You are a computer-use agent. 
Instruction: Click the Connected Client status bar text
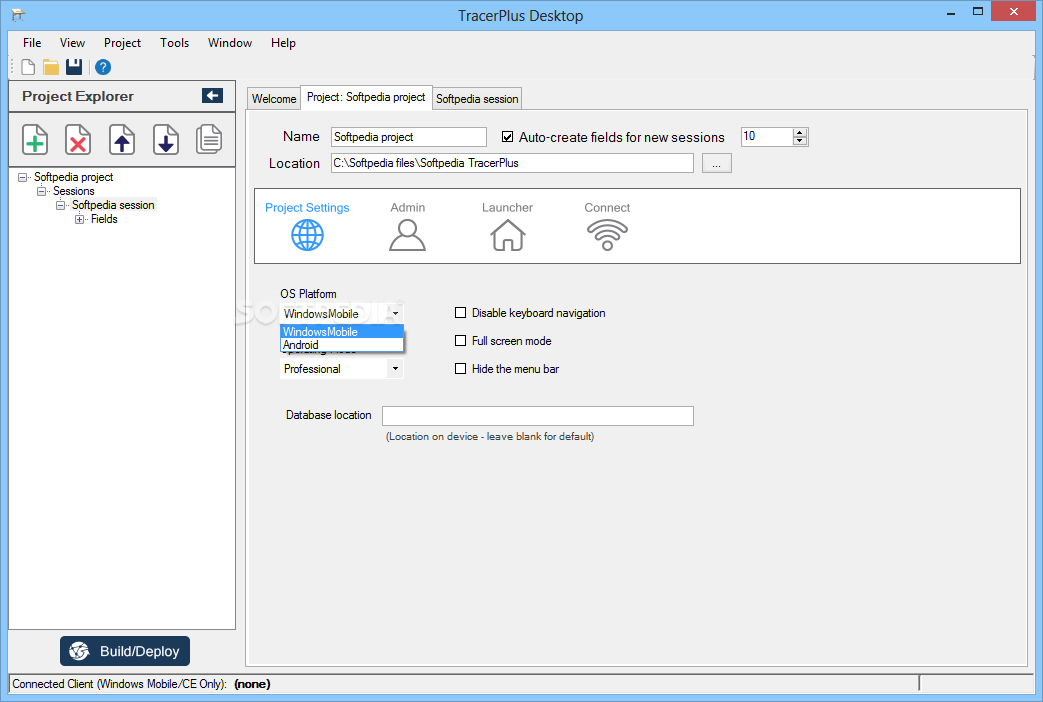(141, 684)
